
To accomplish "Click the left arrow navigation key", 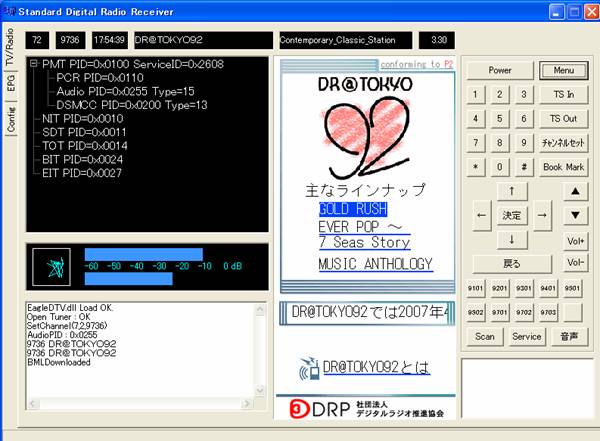I will tap(482, 215).
